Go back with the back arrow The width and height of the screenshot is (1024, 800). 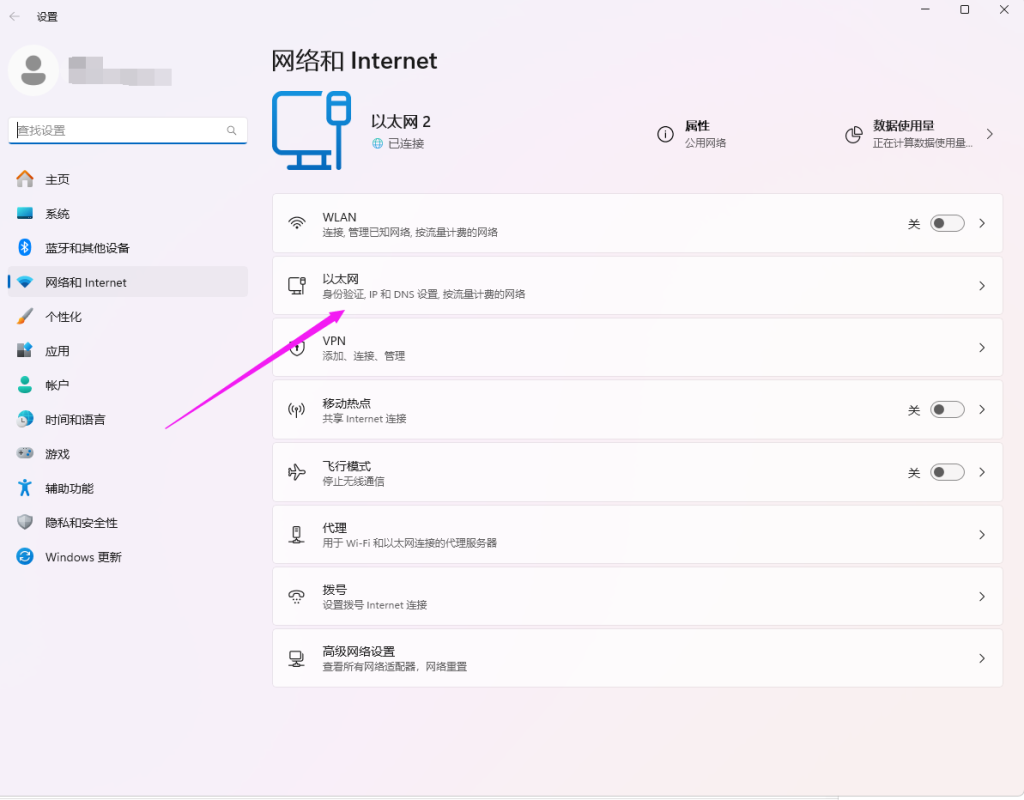click(x=15, y=16)
